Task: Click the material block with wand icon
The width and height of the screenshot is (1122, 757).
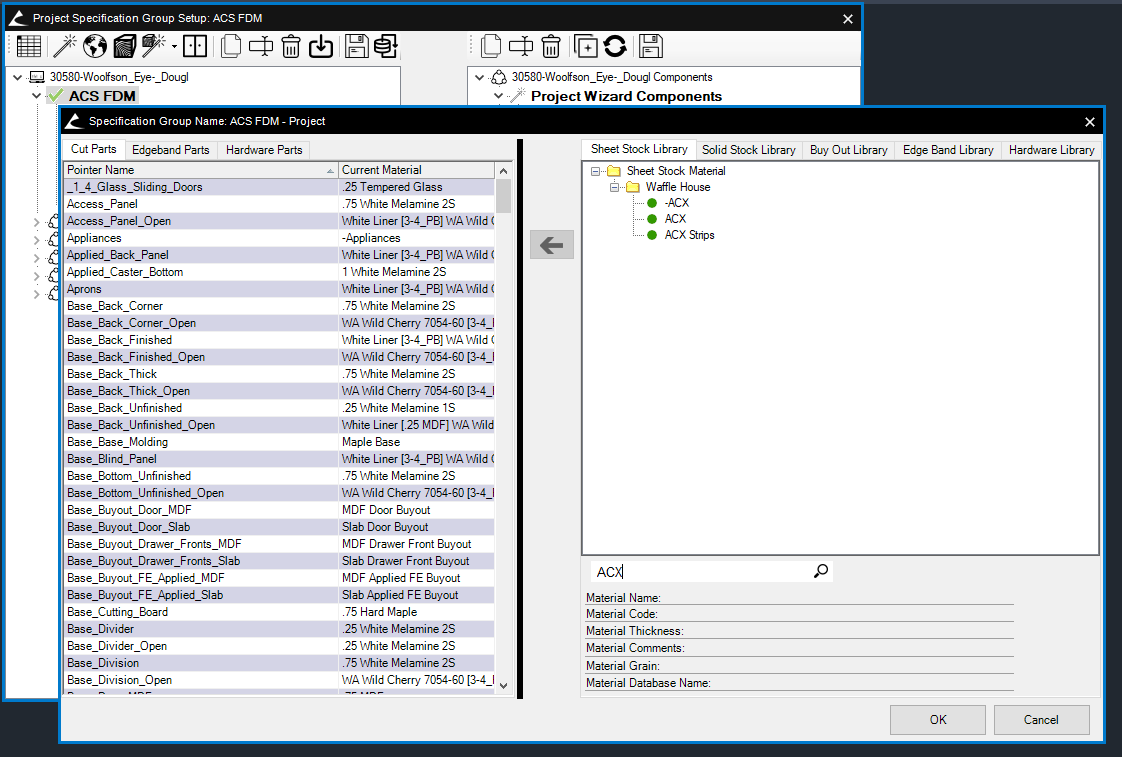Action: 153,47
